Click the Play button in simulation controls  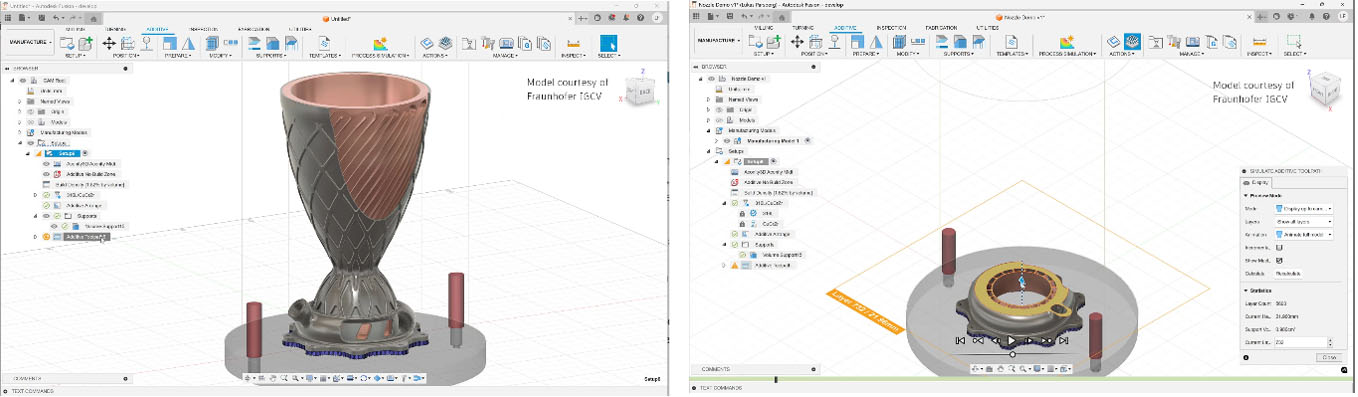coord(1012,340)
